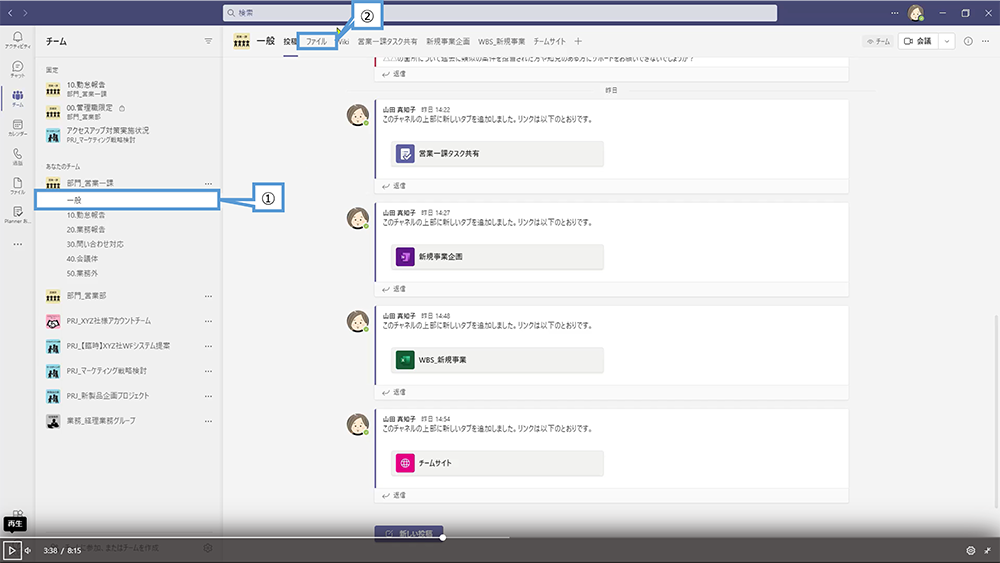This screenshot has height=563, width=1000.
Task: Reply under 営業一課タスク共有 post
Action: point(394,186)
